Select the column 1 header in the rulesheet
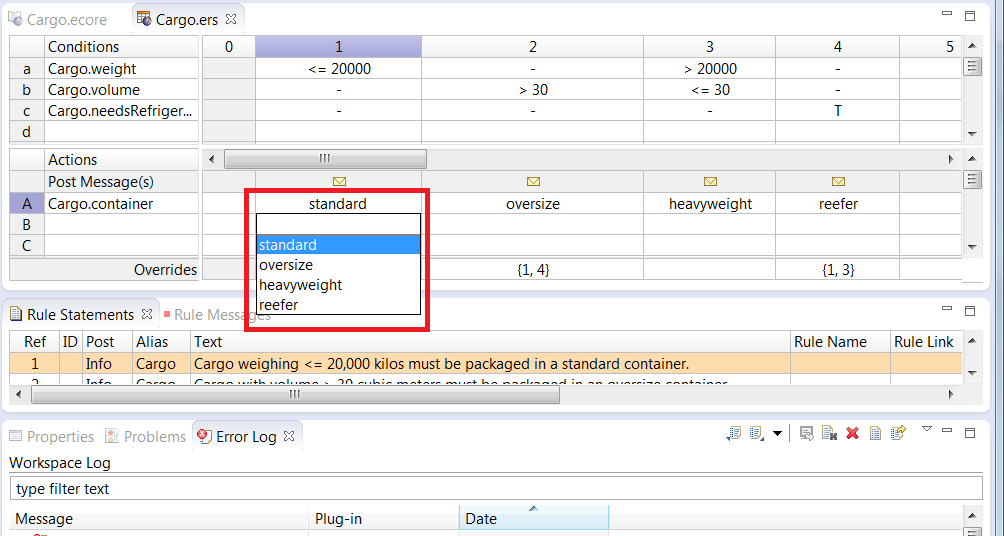Viewport: 1004px width, 536px height. coord(338,47)
